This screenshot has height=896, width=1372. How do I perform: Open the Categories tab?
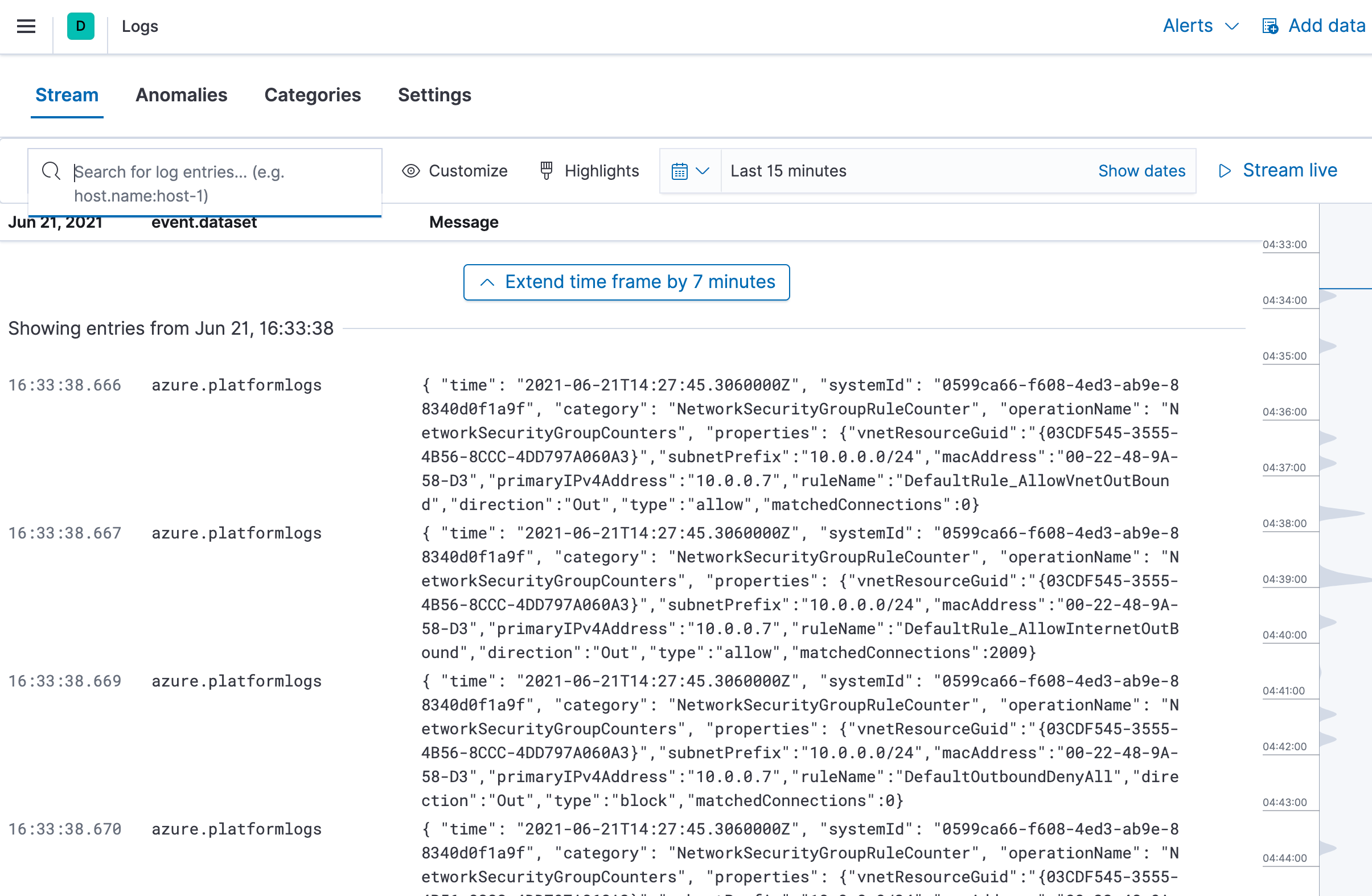pos(313,95)
